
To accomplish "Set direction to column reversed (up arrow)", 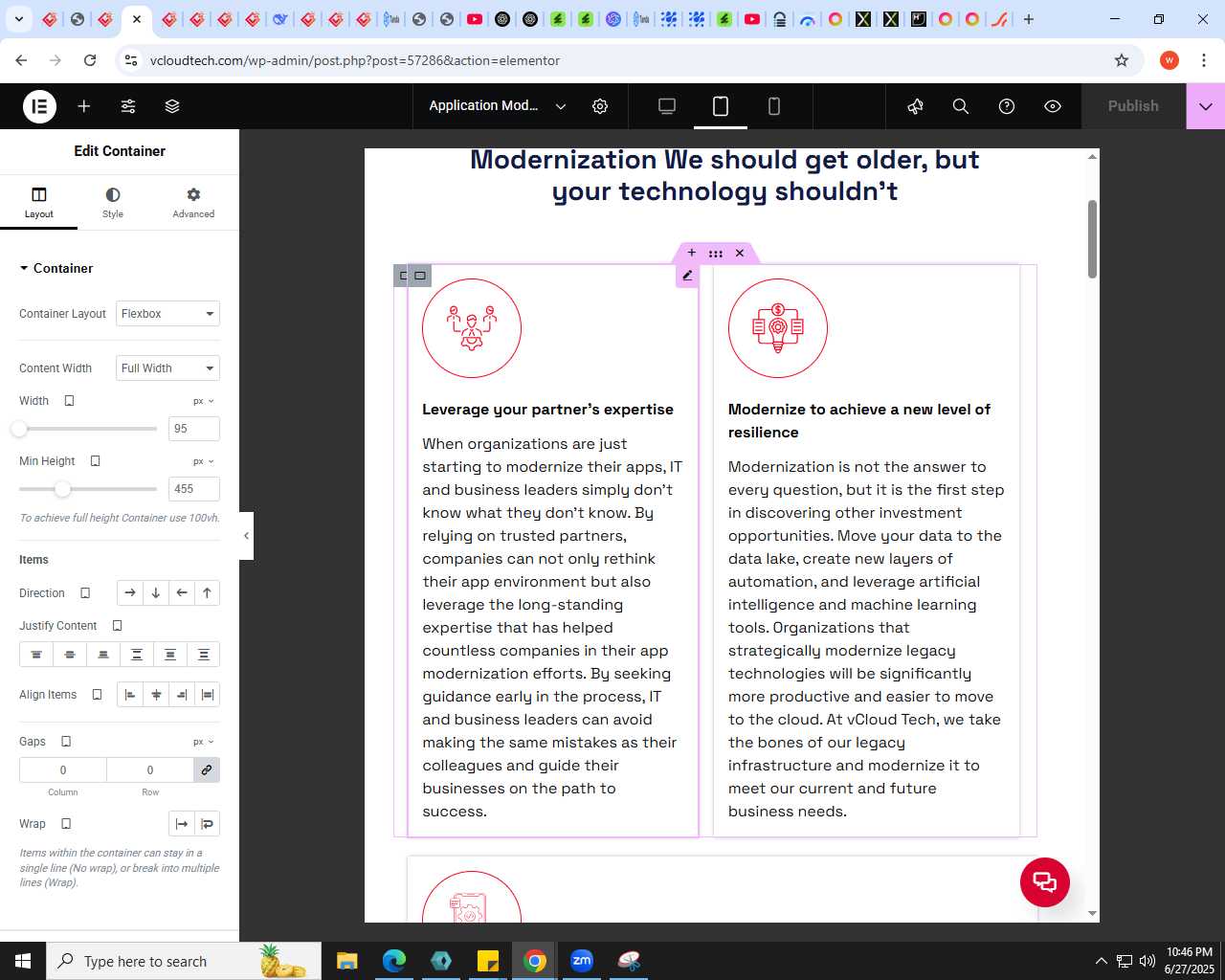I will 207,593.
